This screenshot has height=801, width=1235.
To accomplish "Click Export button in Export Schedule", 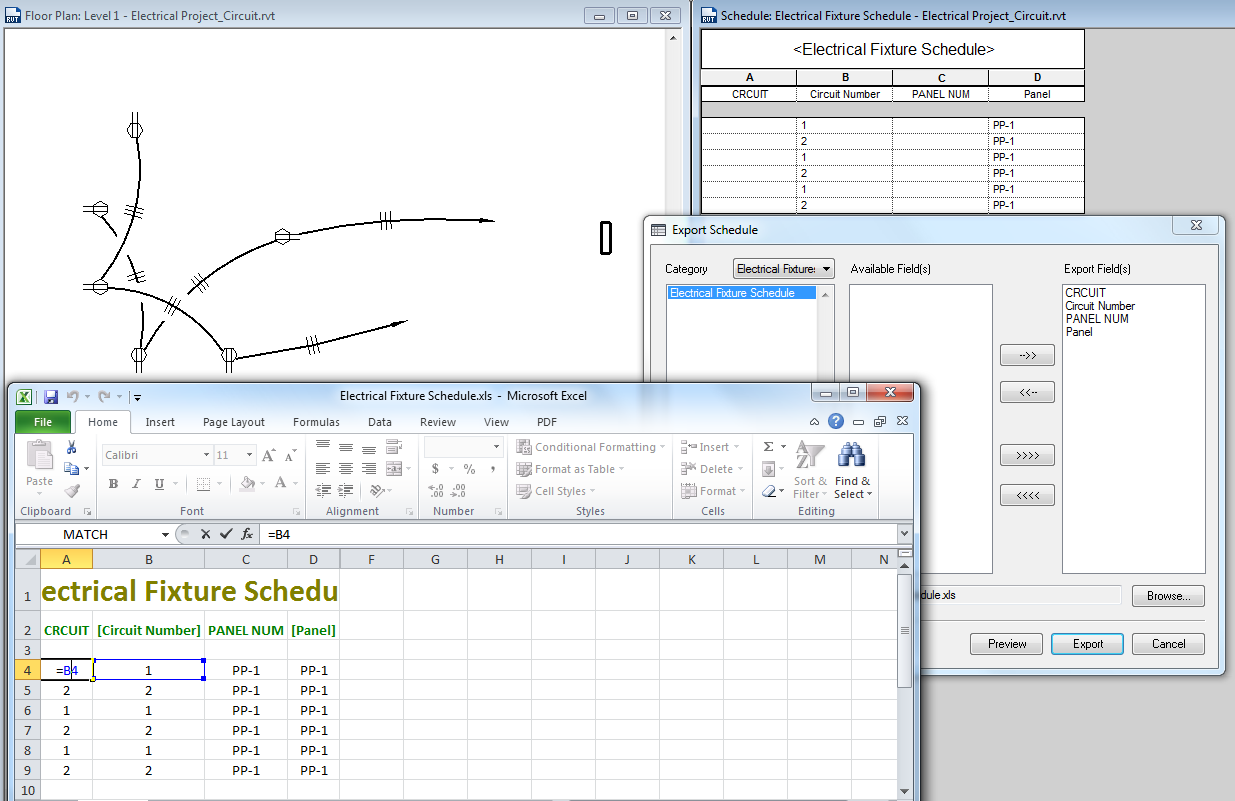I will pyautogui.click(x=1087, y=644).
